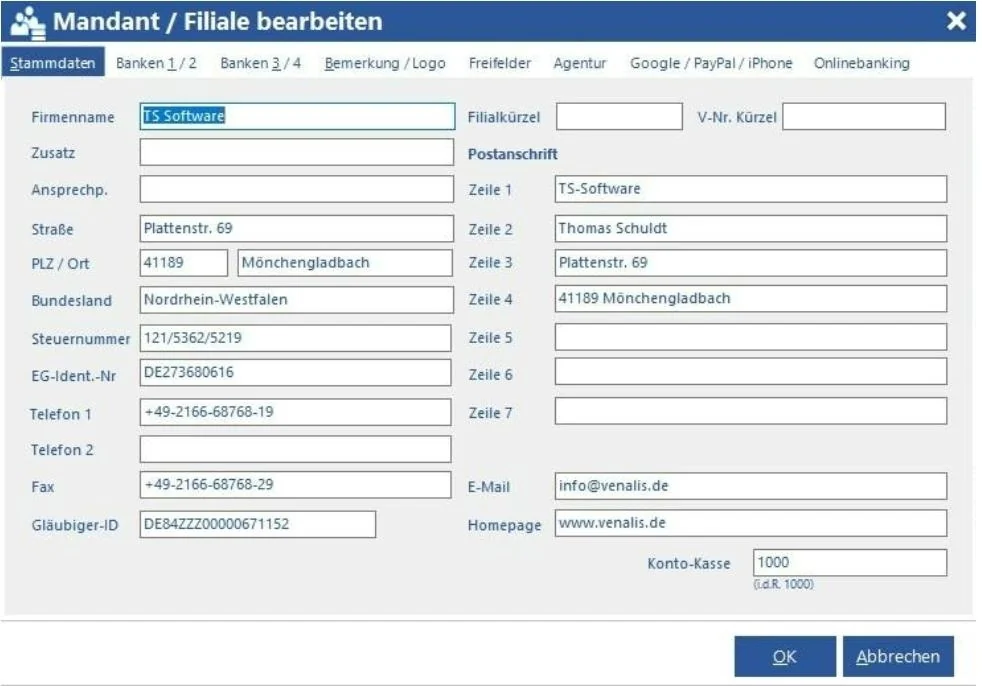The image size is (982, 686).
Task: Open the Banken 1 / 2 tab
Action: click(156, 63)
